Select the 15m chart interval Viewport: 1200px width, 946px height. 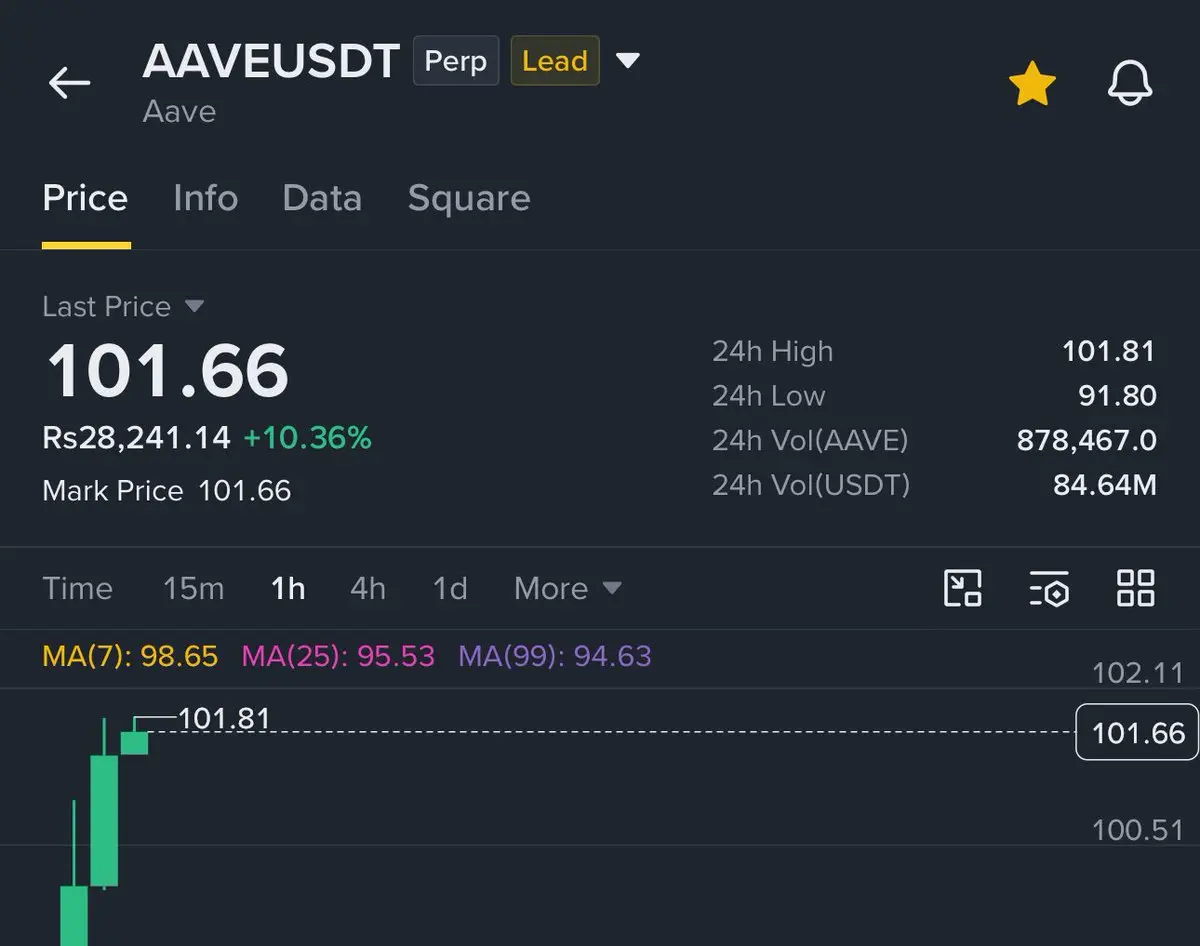click(x=193, y=588)
